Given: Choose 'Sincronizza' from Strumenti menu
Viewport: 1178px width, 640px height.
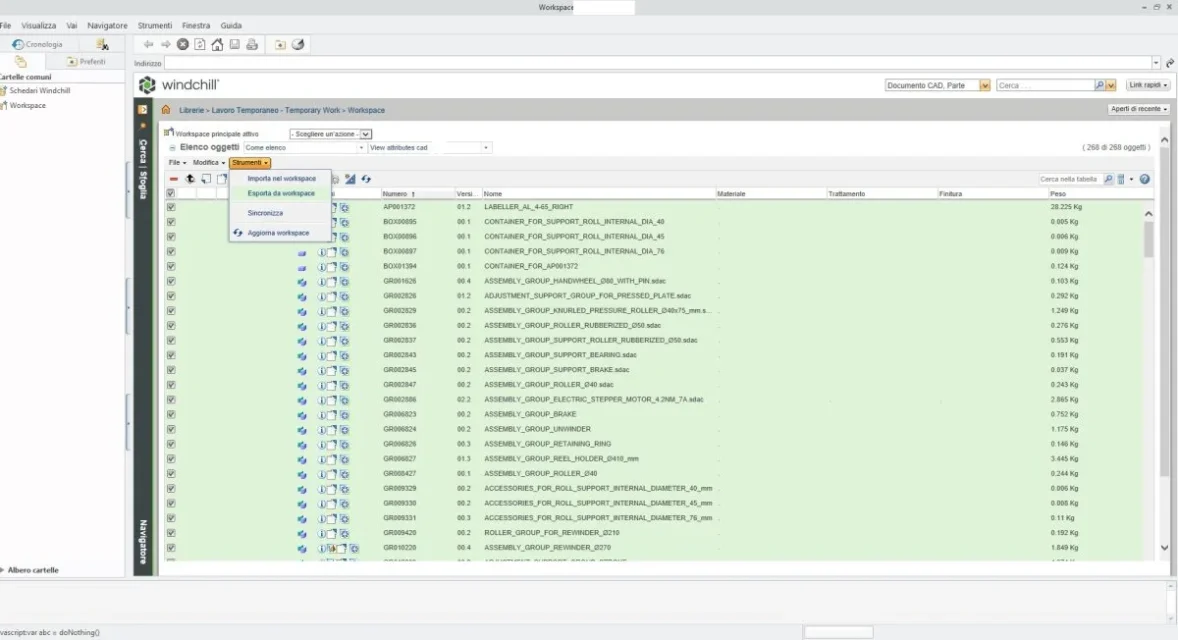Looking at the screenshot, I should 265,213.
